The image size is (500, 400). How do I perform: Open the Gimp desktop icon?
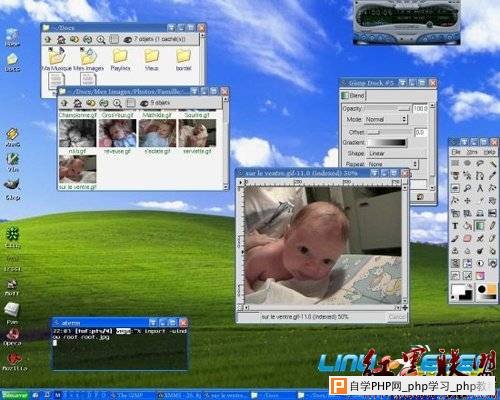pos(12,189)
